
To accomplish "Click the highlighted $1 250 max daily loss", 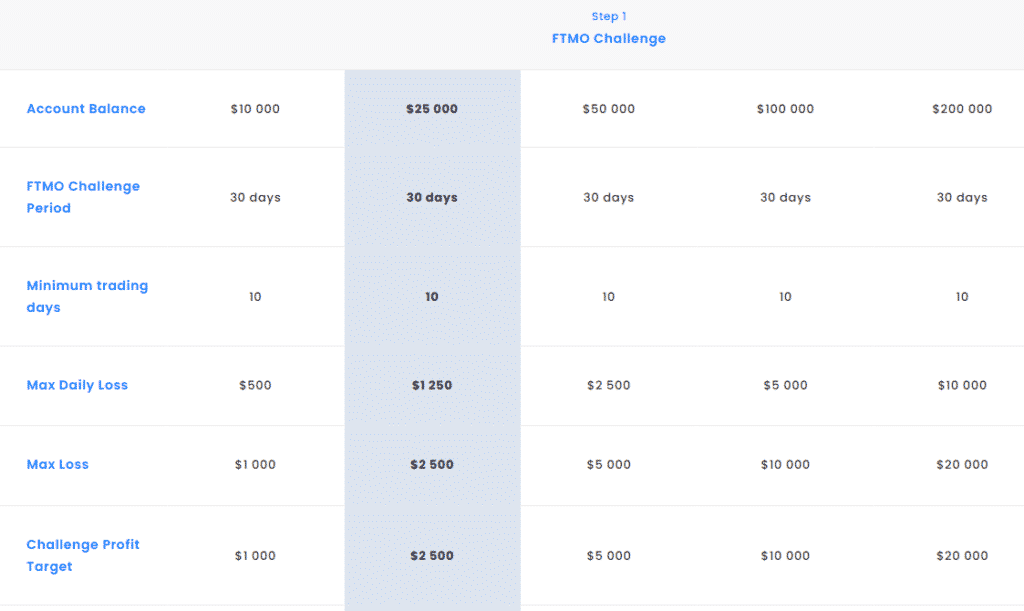I will [432, 385].
